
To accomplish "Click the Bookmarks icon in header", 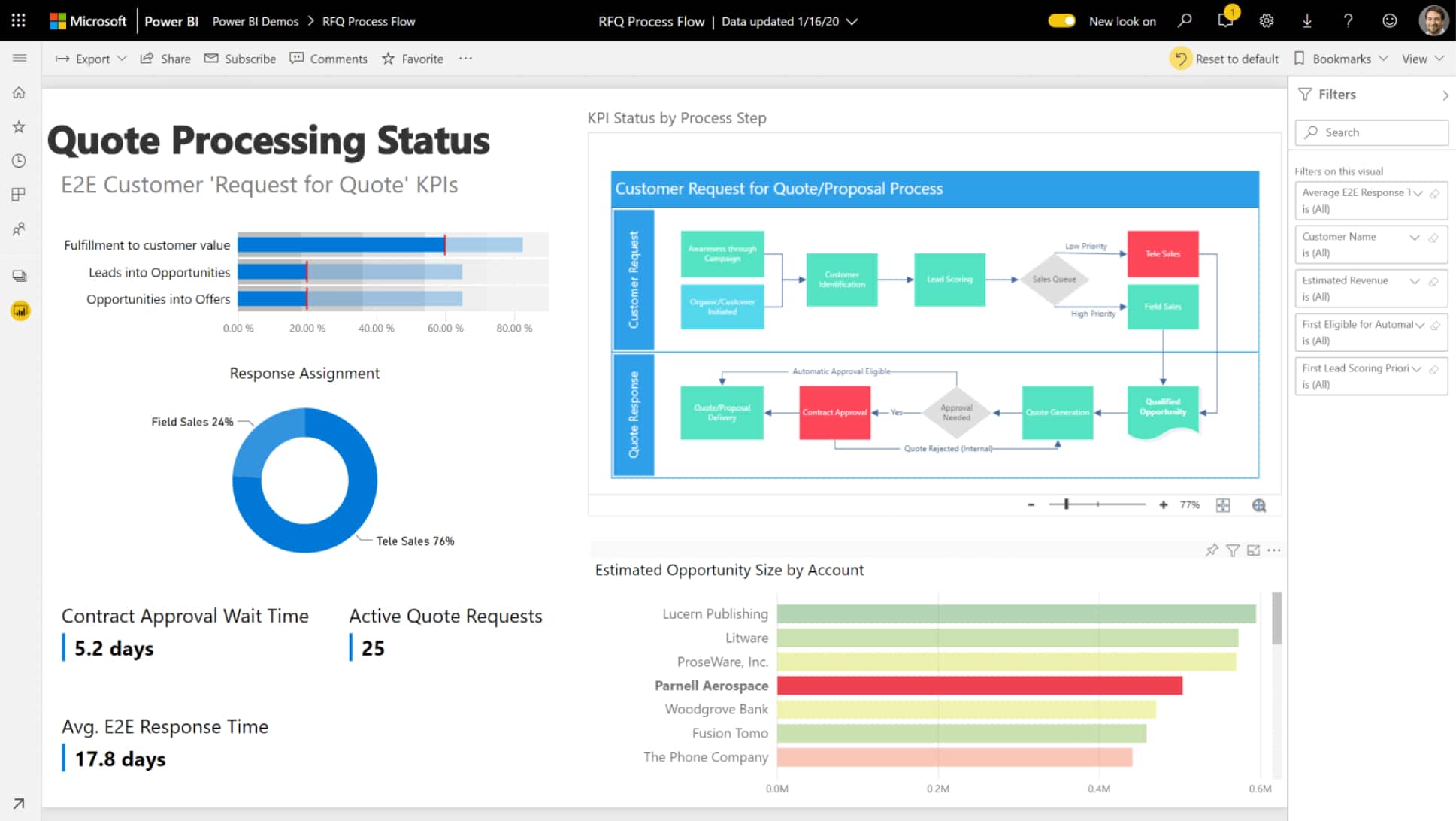I will 1298,58.
